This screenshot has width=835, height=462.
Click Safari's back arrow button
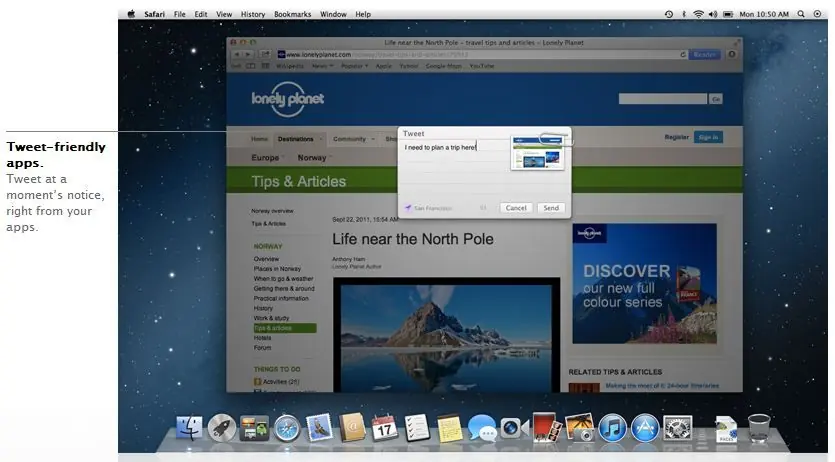point(237,54)
